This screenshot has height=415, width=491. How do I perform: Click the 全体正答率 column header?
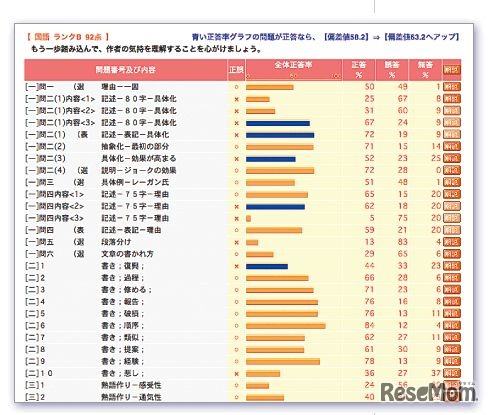(293, 70)
